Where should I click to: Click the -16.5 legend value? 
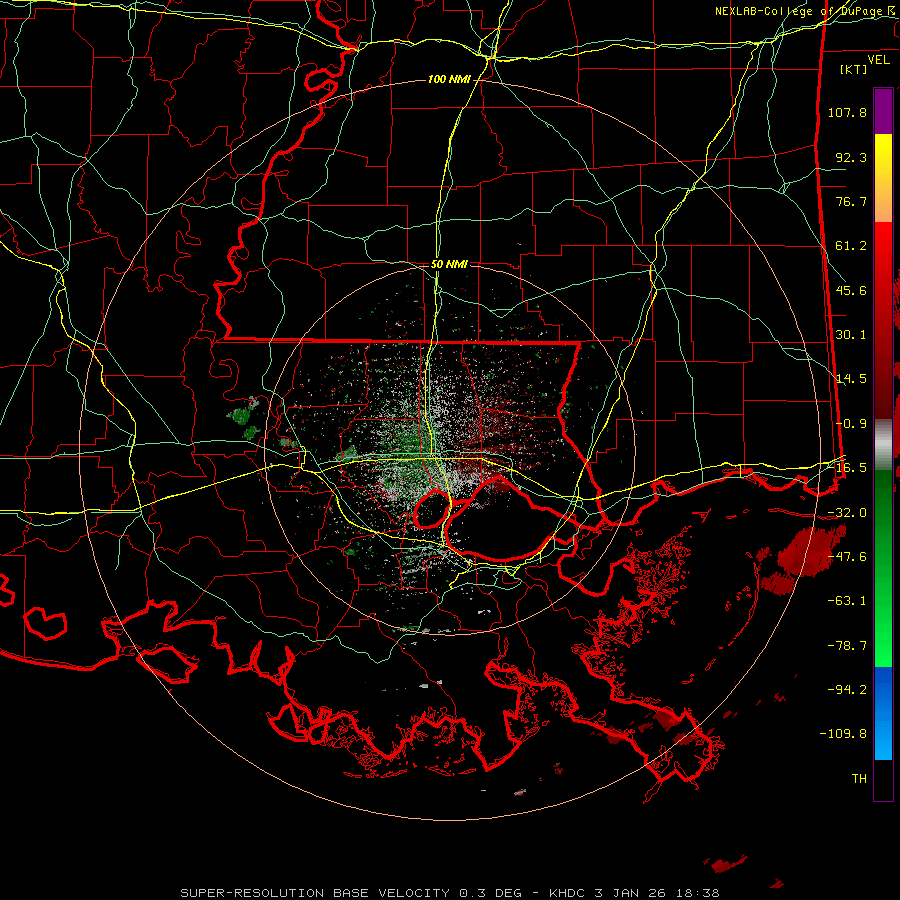tap(847, 468)
